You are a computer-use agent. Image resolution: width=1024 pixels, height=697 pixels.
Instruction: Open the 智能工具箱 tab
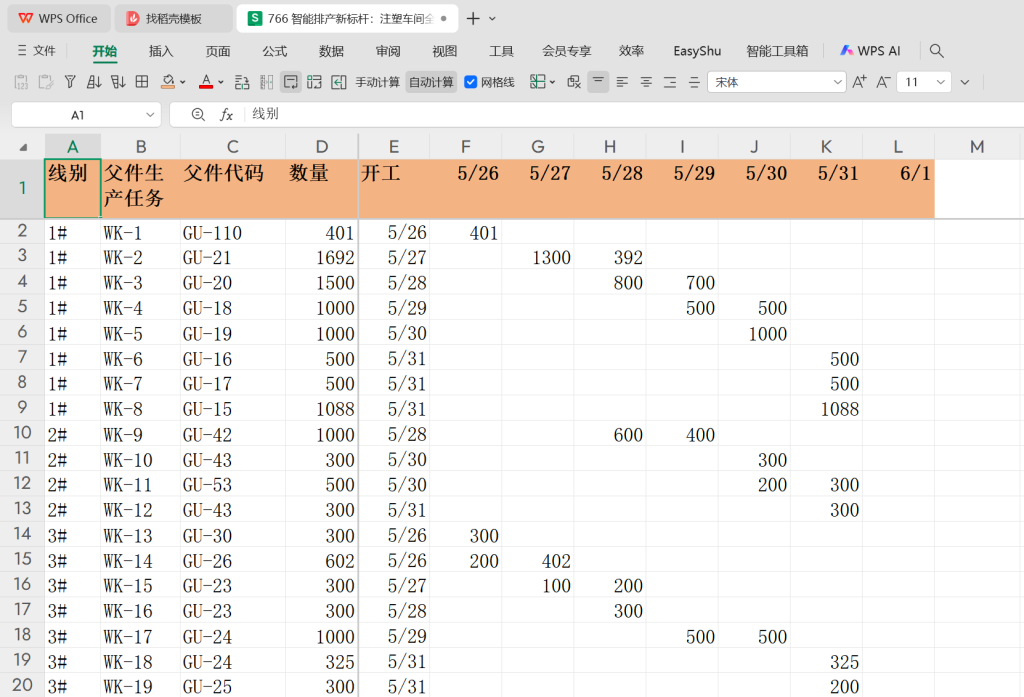(777, 51)
